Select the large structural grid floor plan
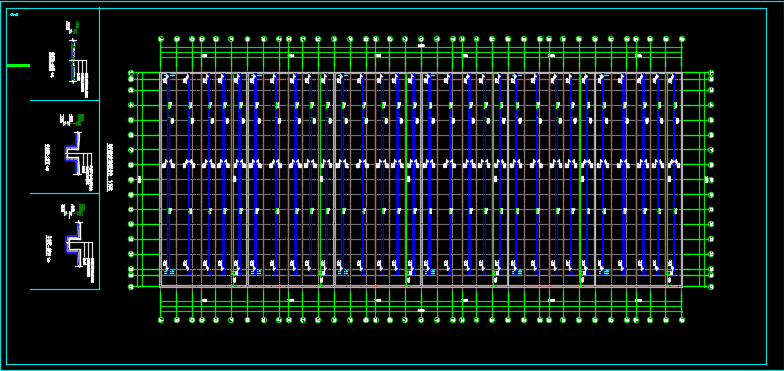Image resolution: width=784 pixels, height=371 pixels. click(x=420, y=179)
